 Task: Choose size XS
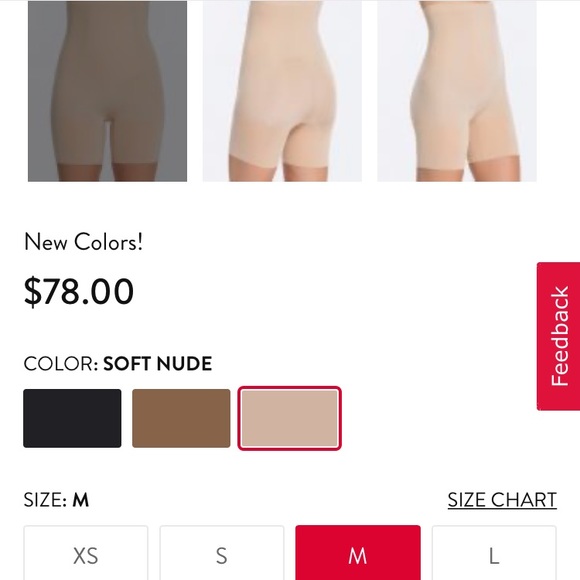click(86, 553)
